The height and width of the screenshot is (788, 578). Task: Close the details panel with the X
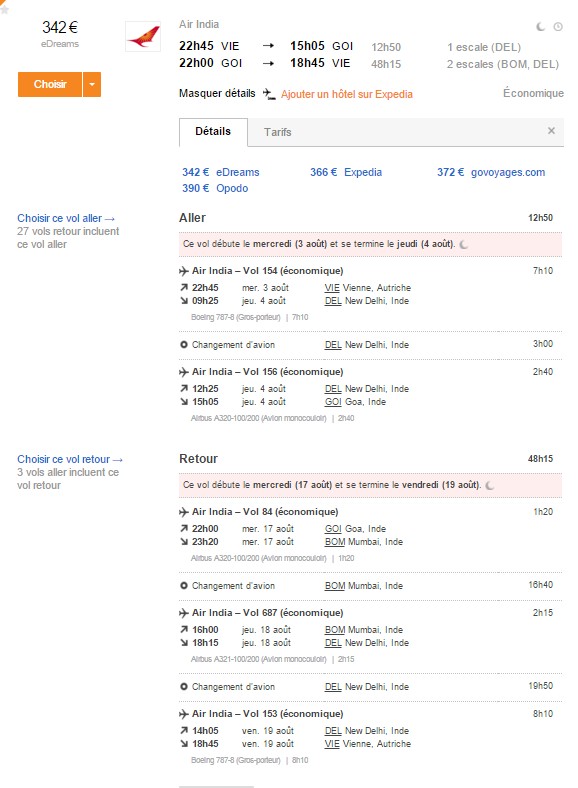point(551,131)
